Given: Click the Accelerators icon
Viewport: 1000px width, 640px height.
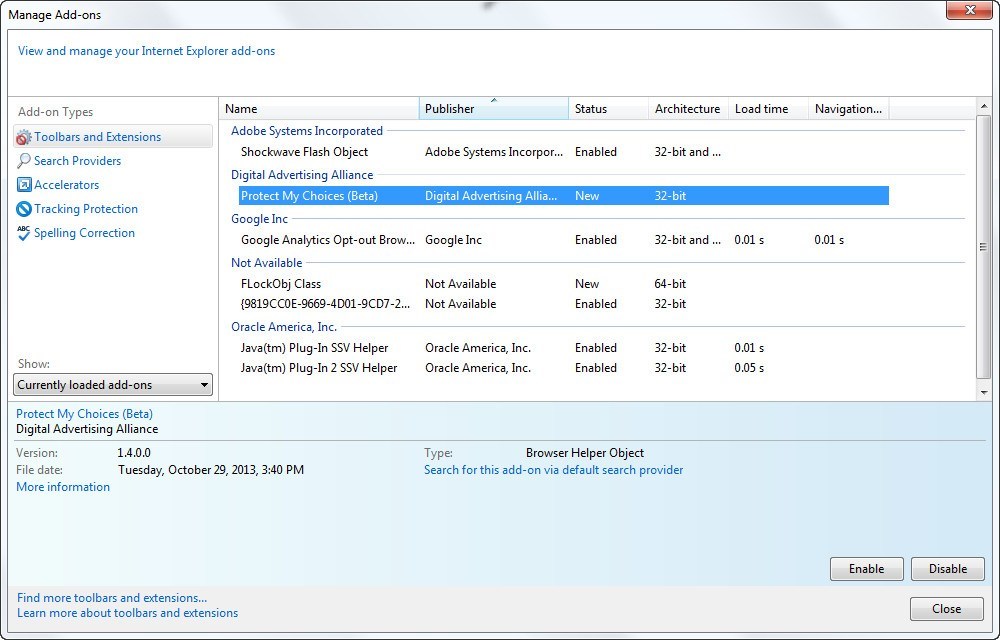Looking at the screenshot, I should click(x=24, y=185).
